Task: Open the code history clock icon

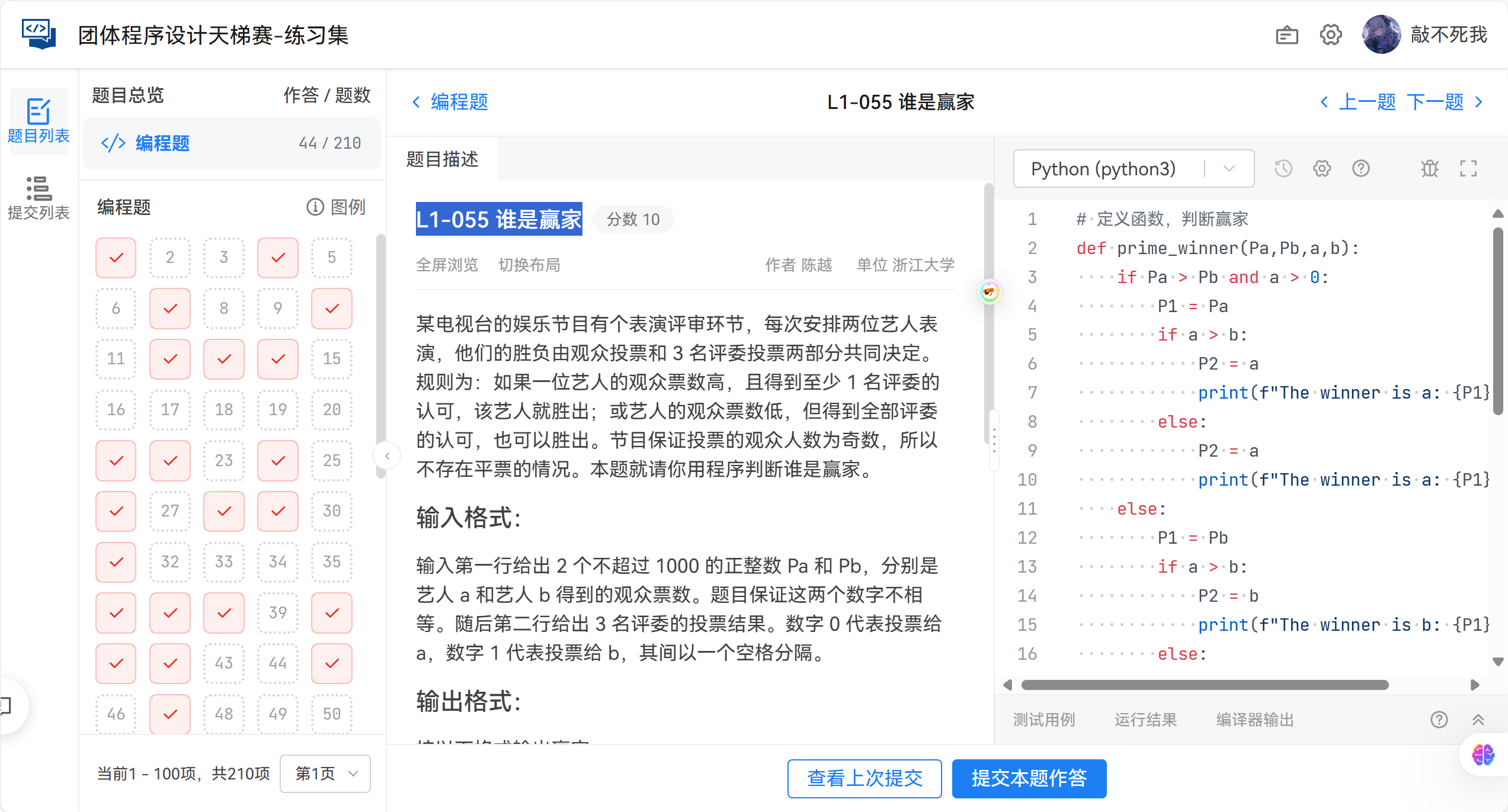Action: pos(1283,169)
